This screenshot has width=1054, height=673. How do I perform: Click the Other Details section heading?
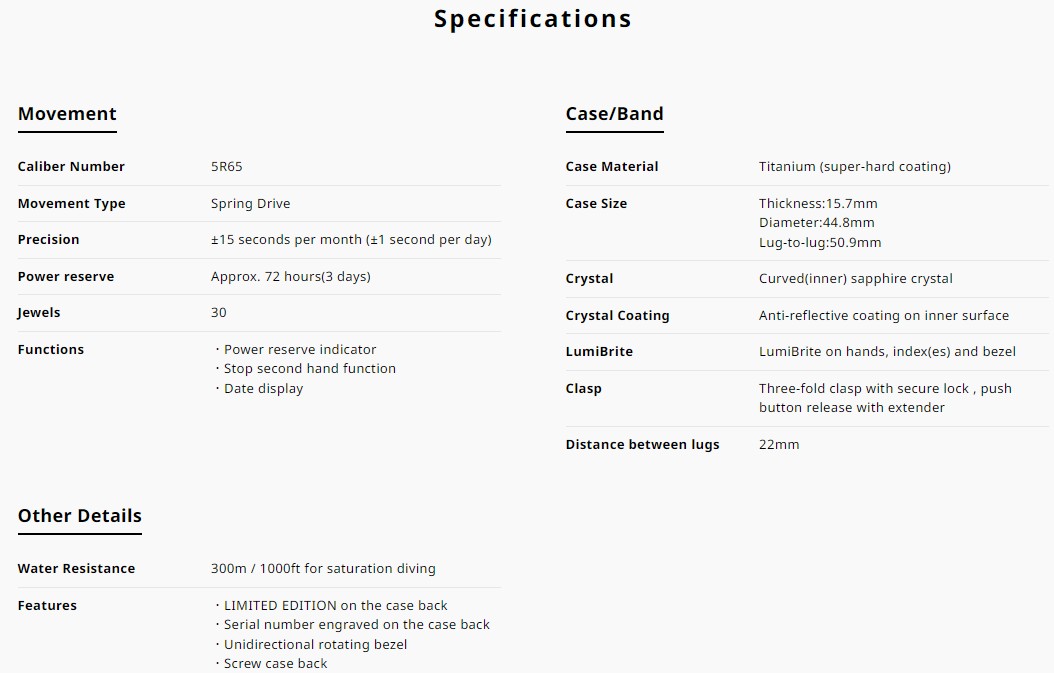pyautogui.click(x=79, y=516)
